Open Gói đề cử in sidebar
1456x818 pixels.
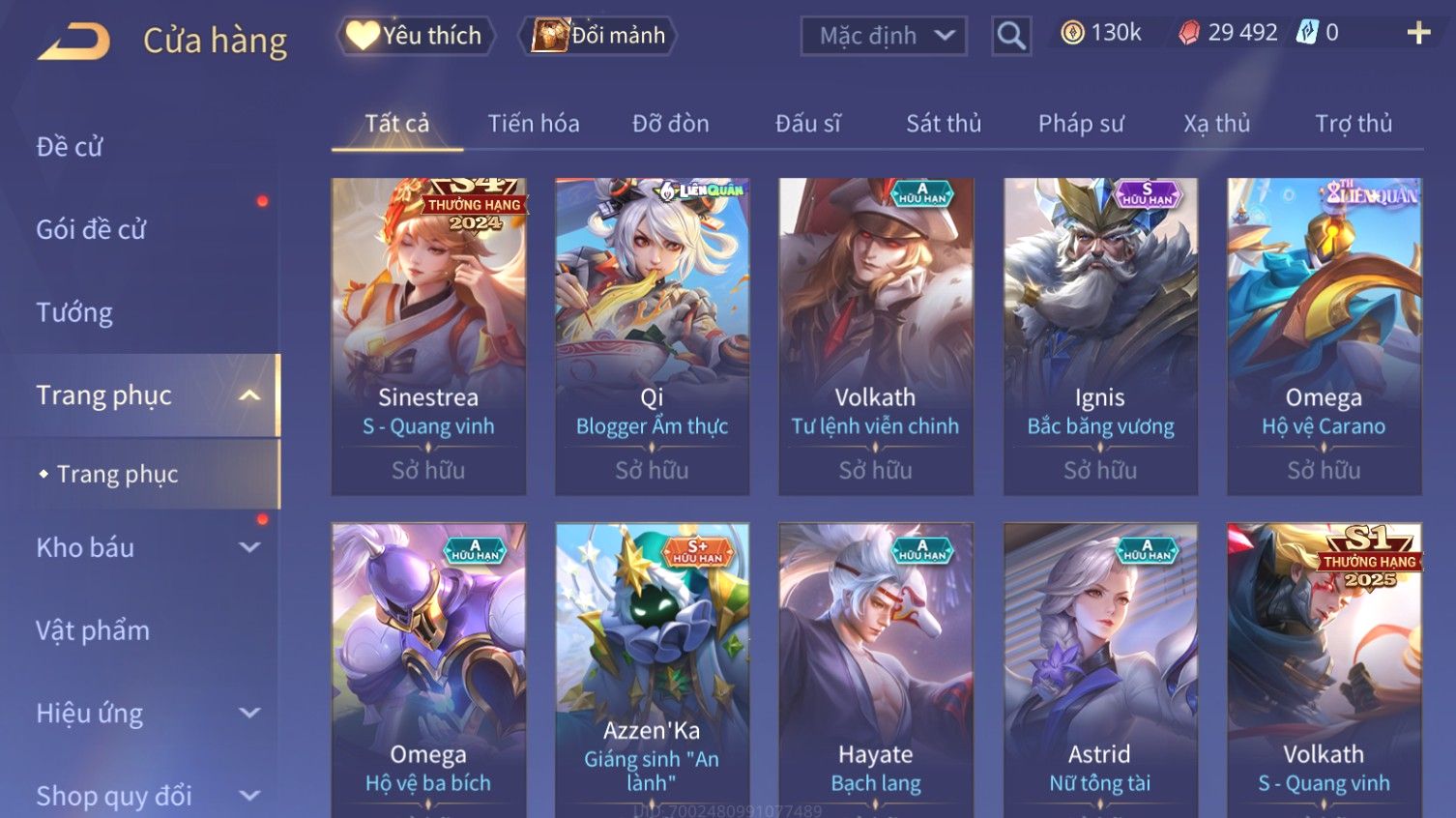[x=91, y=230]
